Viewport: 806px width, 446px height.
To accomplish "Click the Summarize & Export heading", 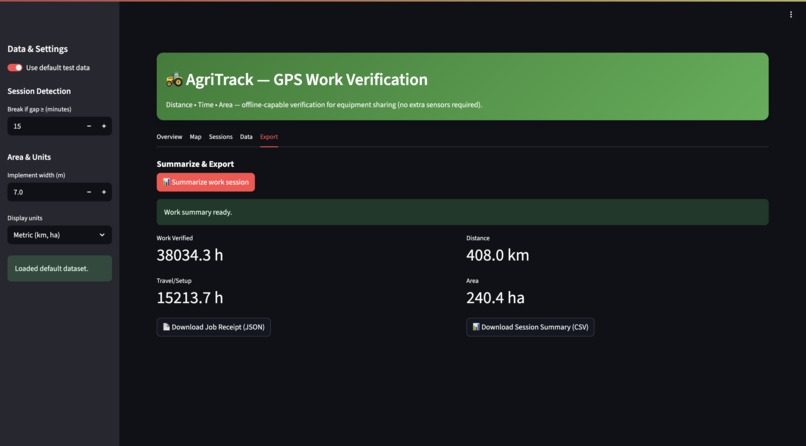I will (x=195, y=164).
